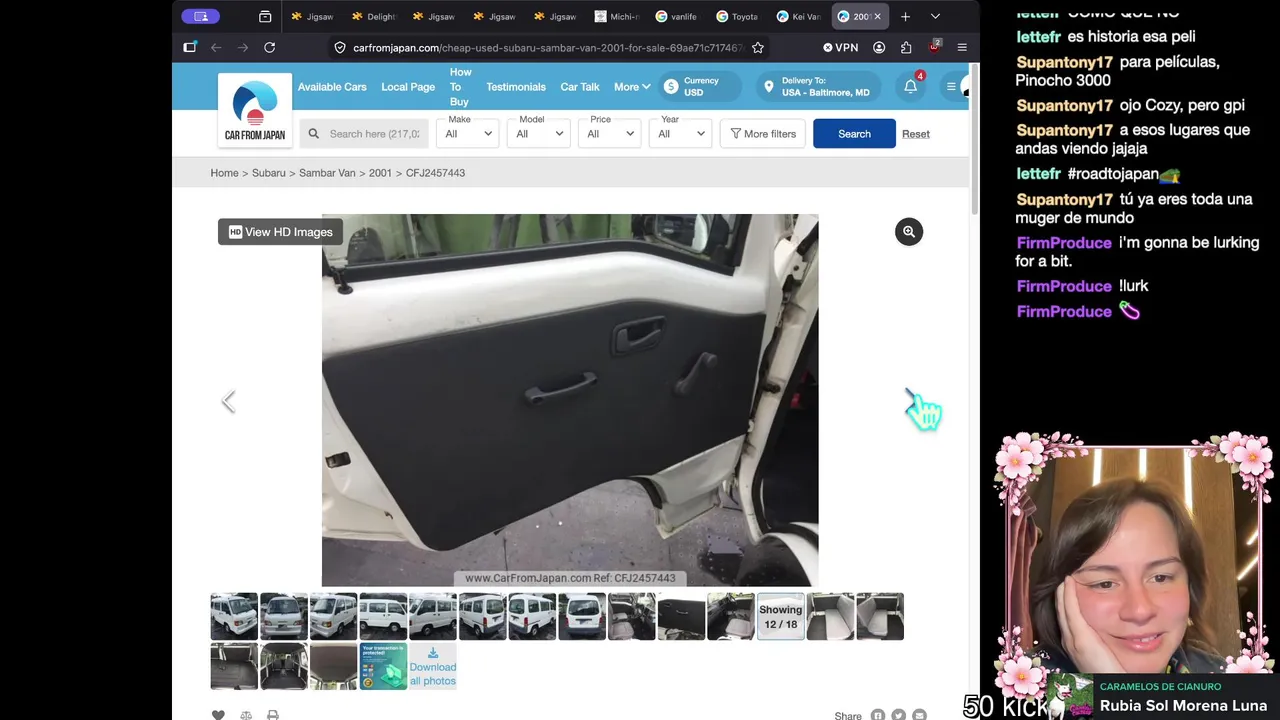Select the transaction protected thumbnail
This screenshot has width=1280, height=720.
383,667
